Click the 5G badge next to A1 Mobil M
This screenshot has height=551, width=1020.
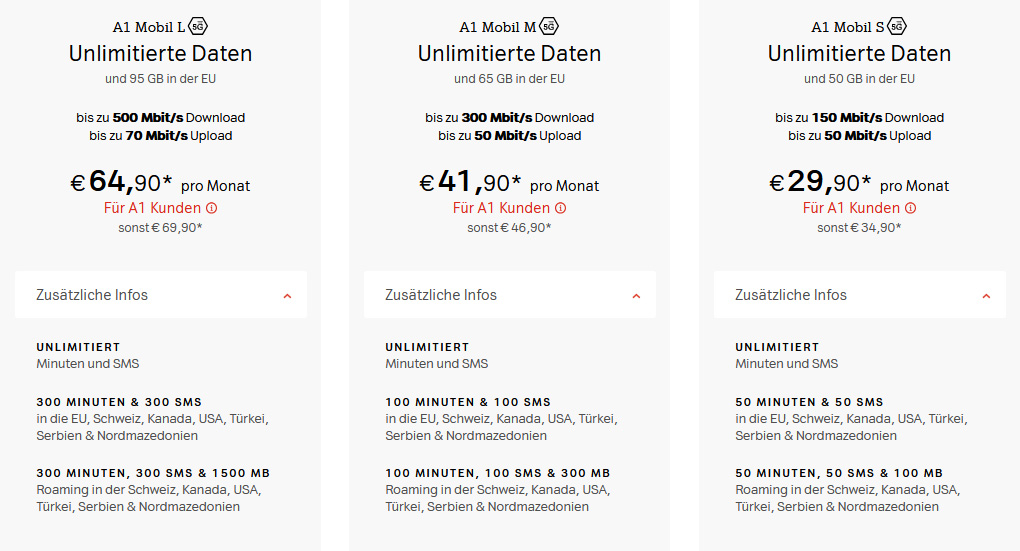pos(549,27)
